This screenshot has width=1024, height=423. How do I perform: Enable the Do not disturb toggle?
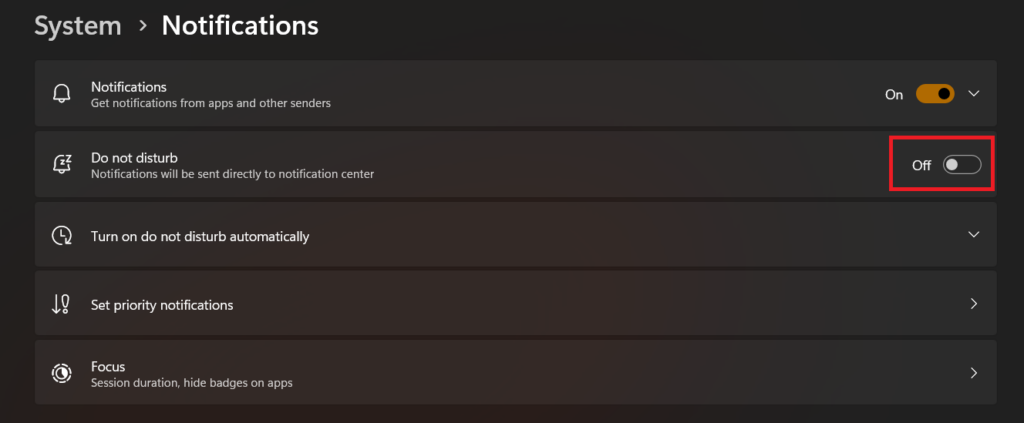(962, 165)
